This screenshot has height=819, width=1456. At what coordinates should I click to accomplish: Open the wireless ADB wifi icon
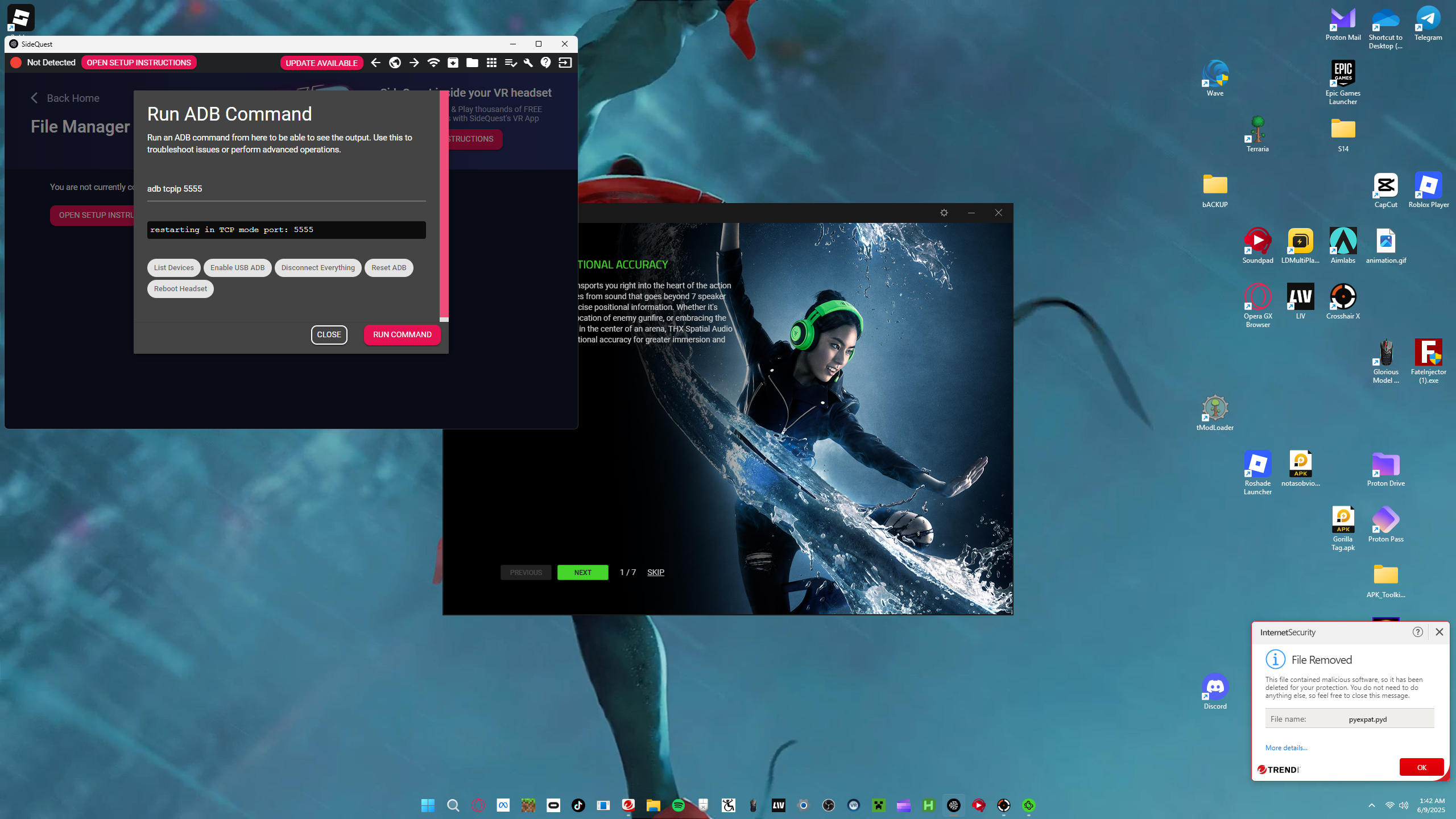tap(433, 63)
